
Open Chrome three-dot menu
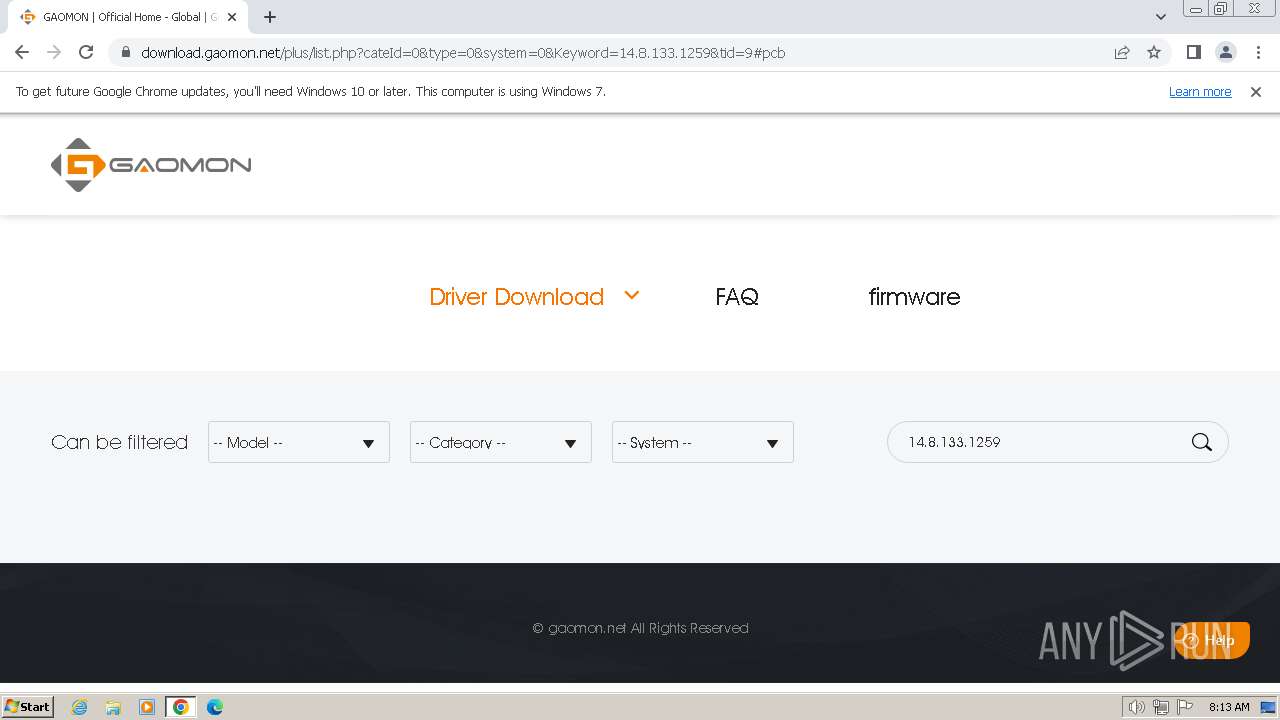tap(1258, 52)
